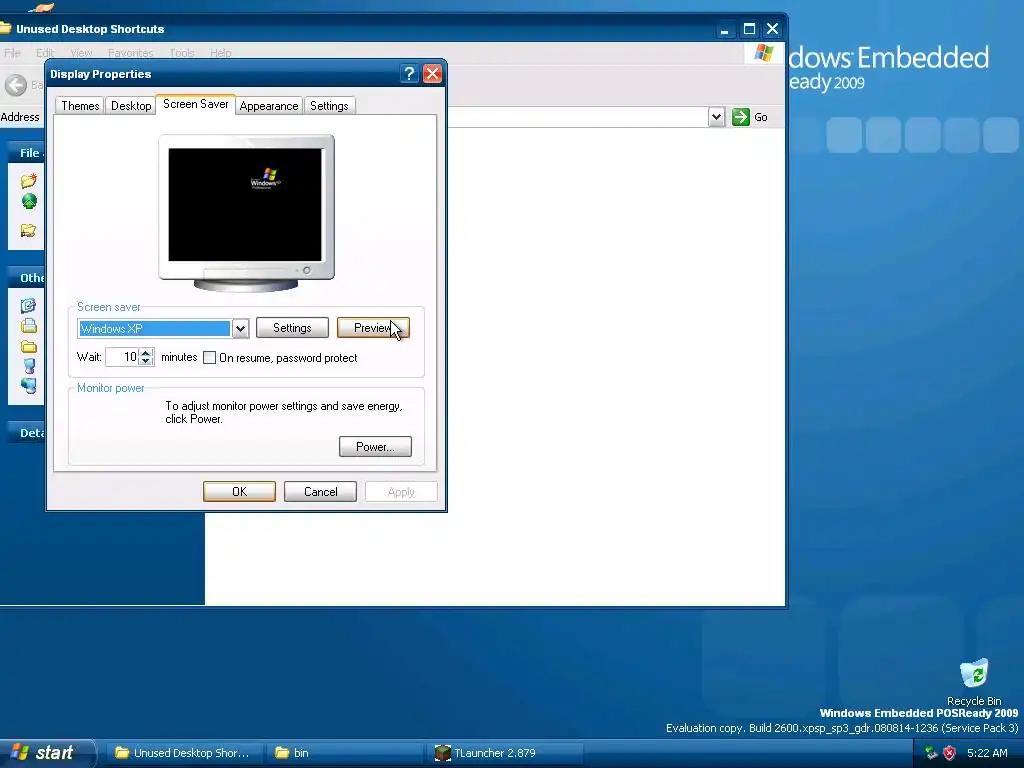The image size is (1024, 768).
Task: Click the Back arrow in Explorer window
Action: pyautogui.click(x=16, y=85)
